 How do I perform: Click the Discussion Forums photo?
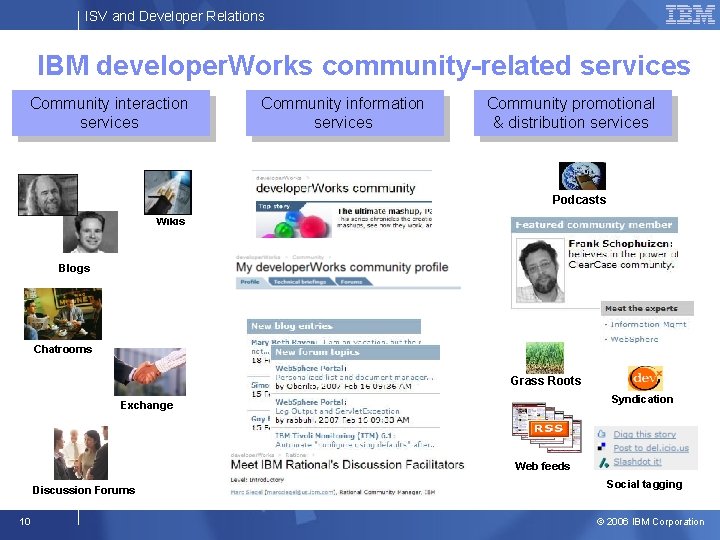coord(81,453)
